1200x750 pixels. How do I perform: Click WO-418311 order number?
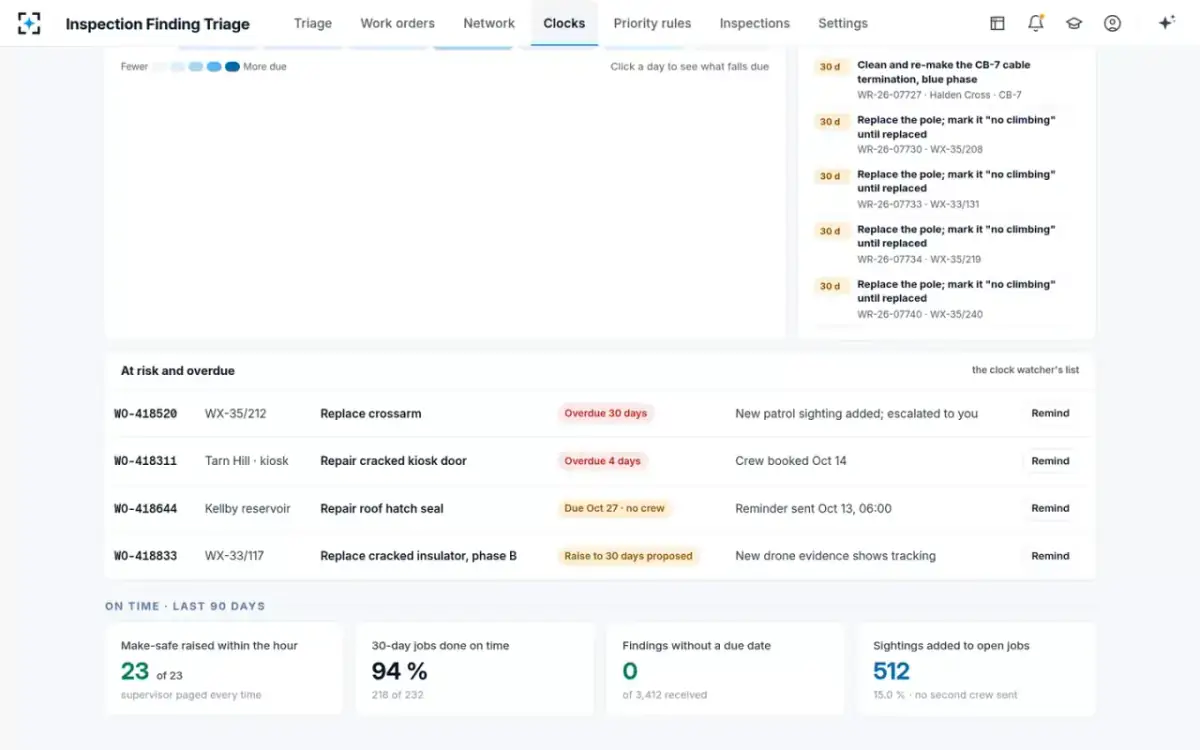click(145, 461)
